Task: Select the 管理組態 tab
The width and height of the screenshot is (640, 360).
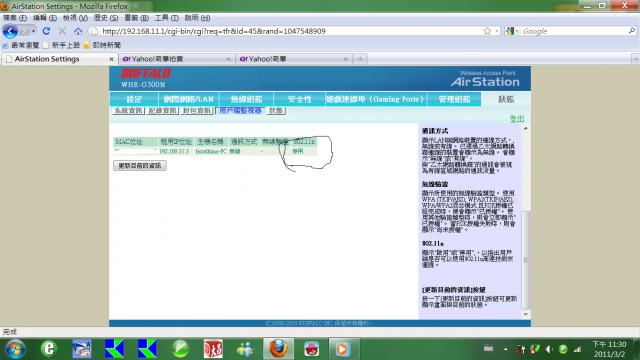Action: point(454,99)
